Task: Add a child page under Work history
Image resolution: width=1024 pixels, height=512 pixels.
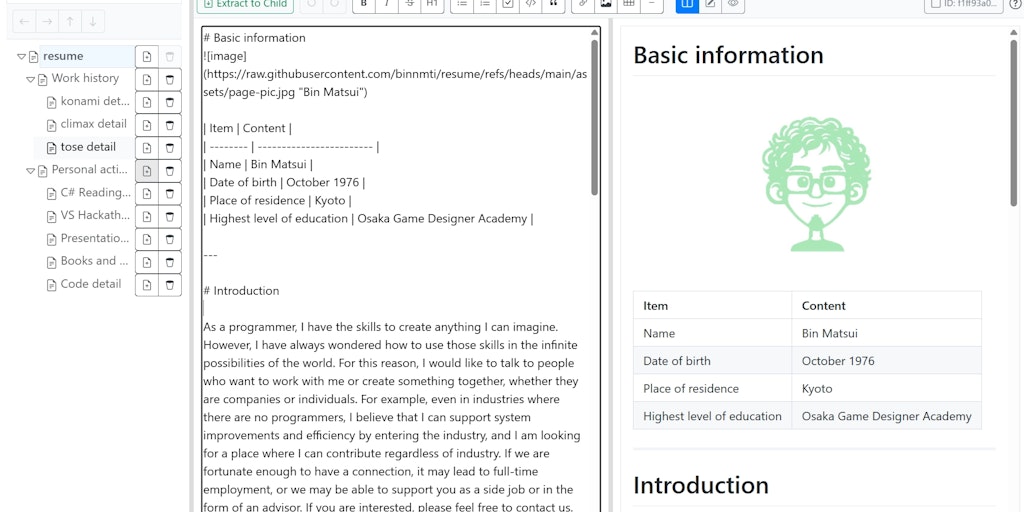Action: 147,80
